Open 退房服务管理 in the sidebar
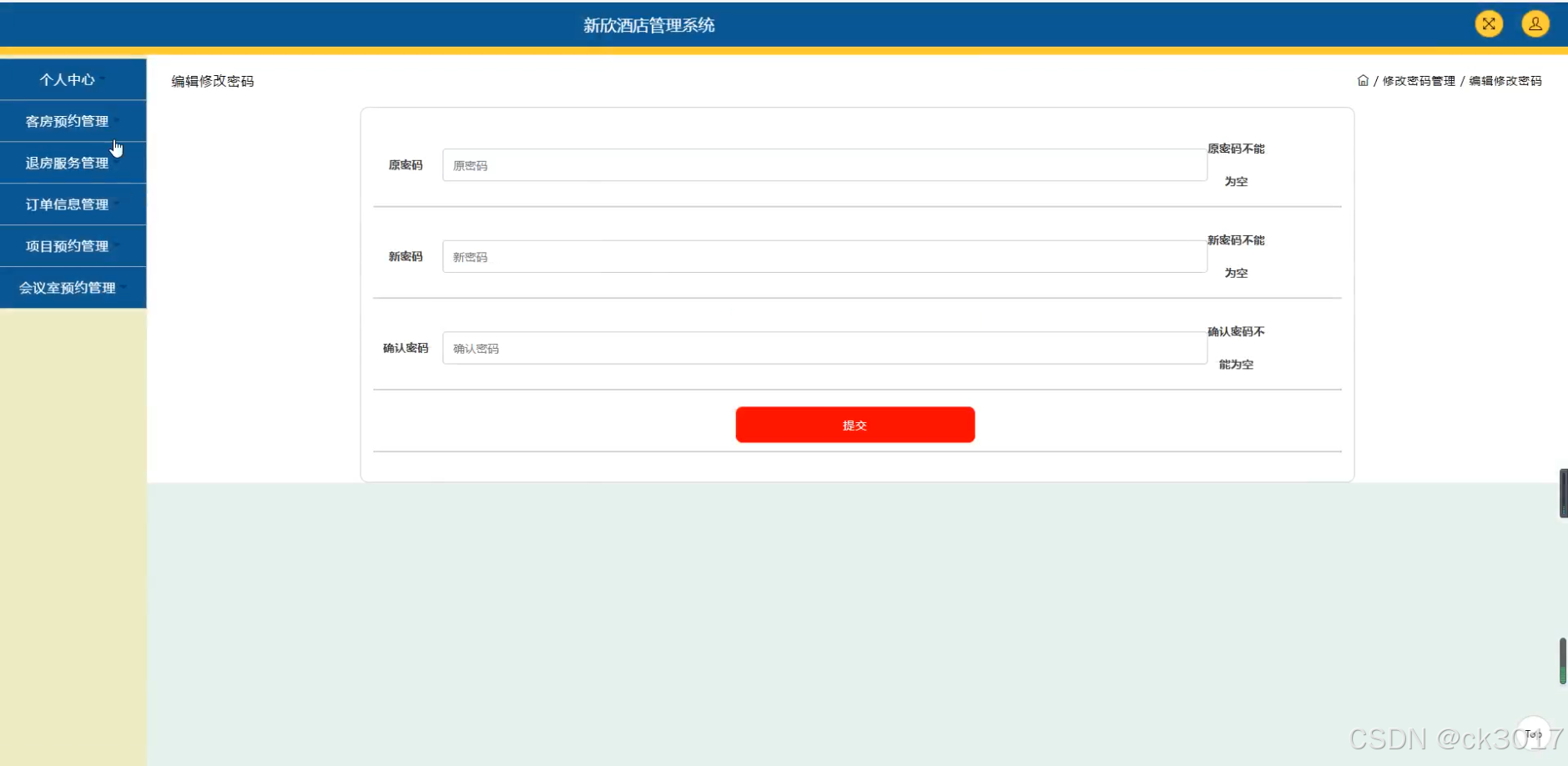Image resolution: width=1568 pixels, height=766 pixels. pos(73,163)
